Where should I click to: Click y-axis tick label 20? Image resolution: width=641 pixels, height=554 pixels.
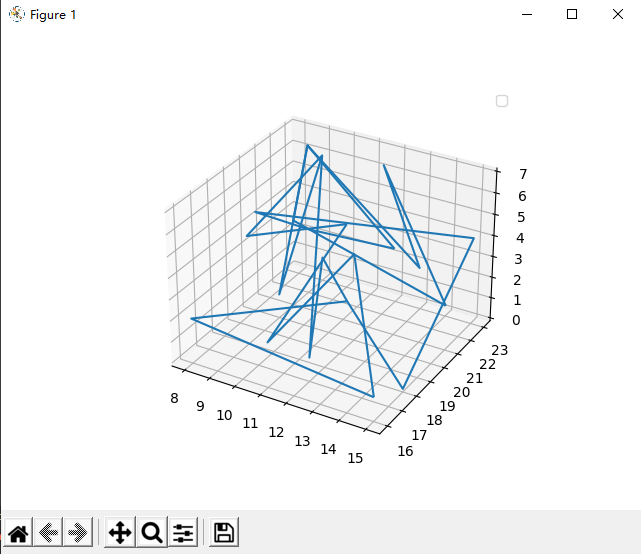pyautogui.click(x=462, y=392)
